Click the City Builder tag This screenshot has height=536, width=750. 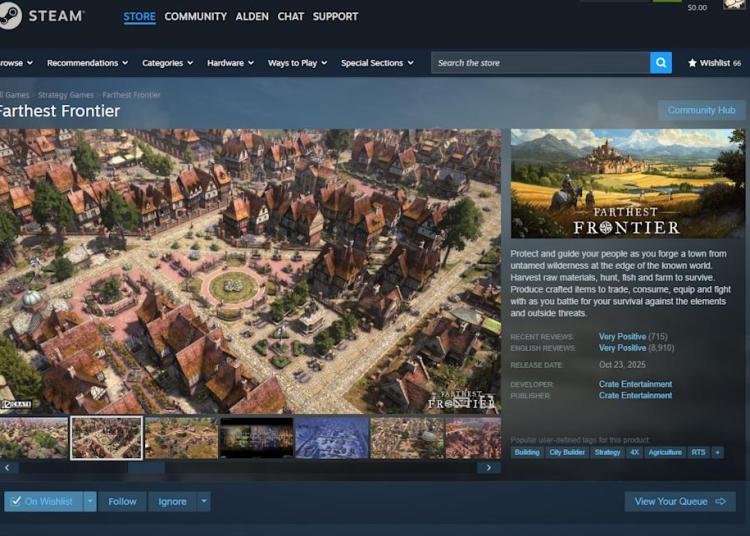pos(567,452)
